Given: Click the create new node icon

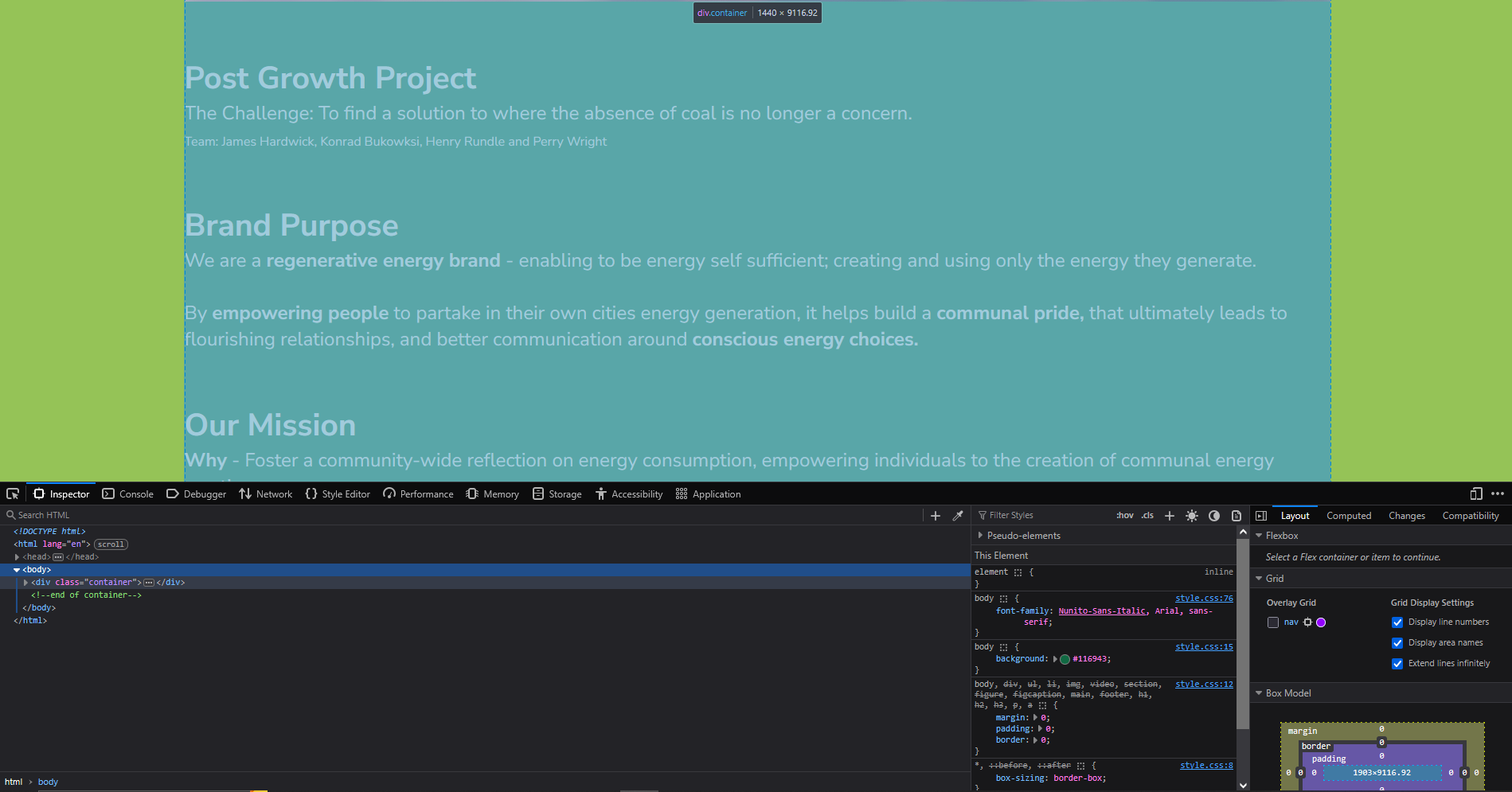Looking at the screenshot, I should (x=935, y=515).
